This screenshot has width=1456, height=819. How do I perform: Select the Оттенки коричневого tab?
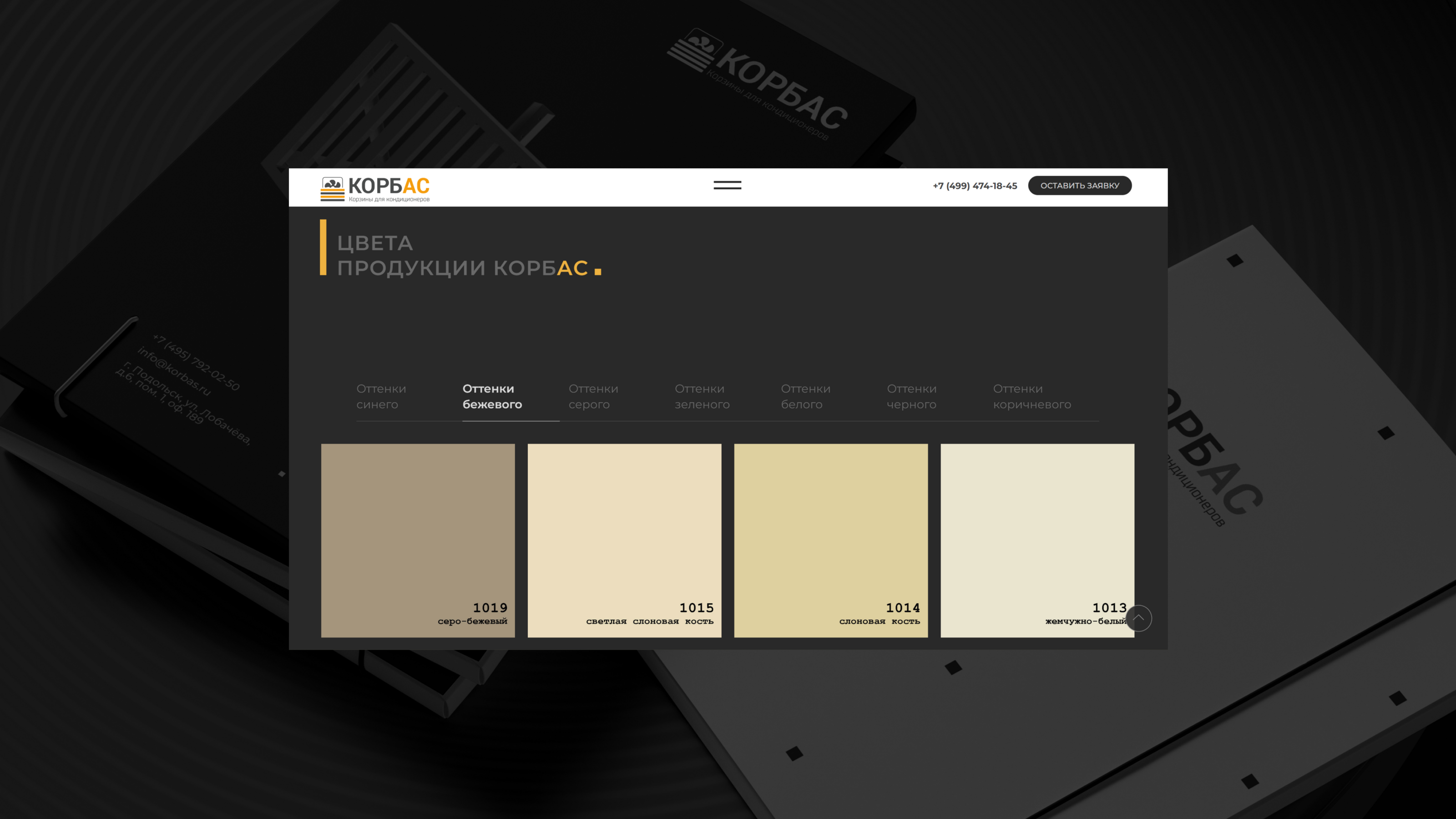point(1031,396)
